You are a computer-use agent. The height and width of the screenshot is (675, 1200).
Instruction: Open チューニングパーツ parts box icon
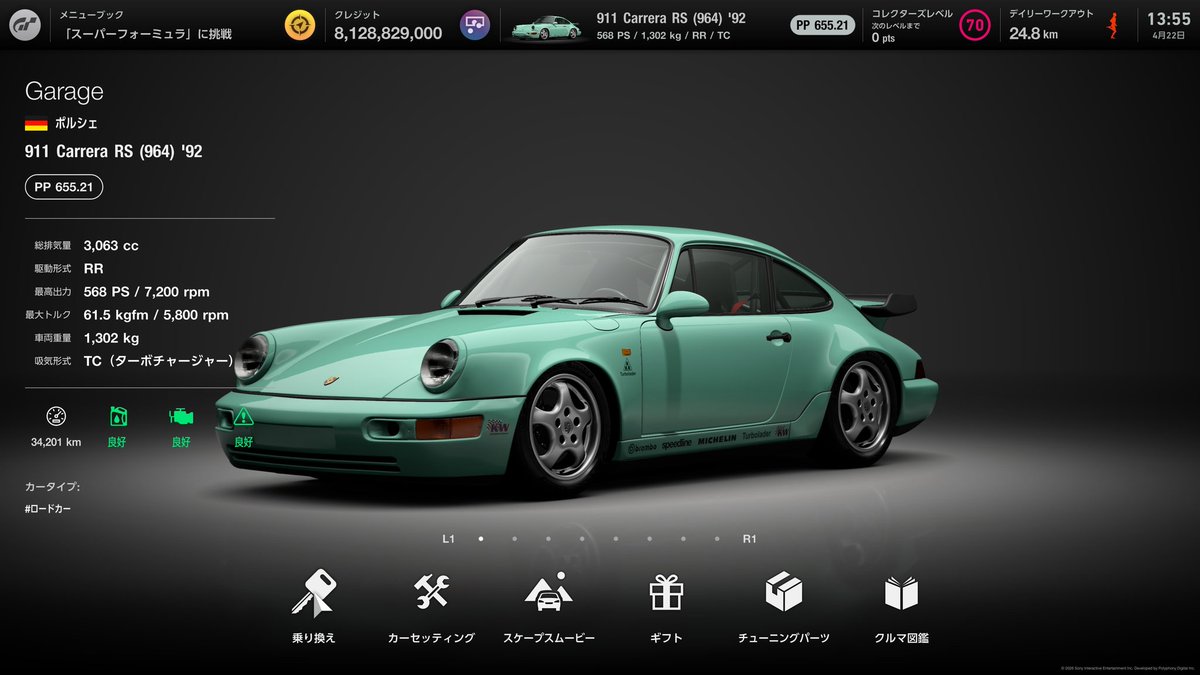tap(783, 592)
